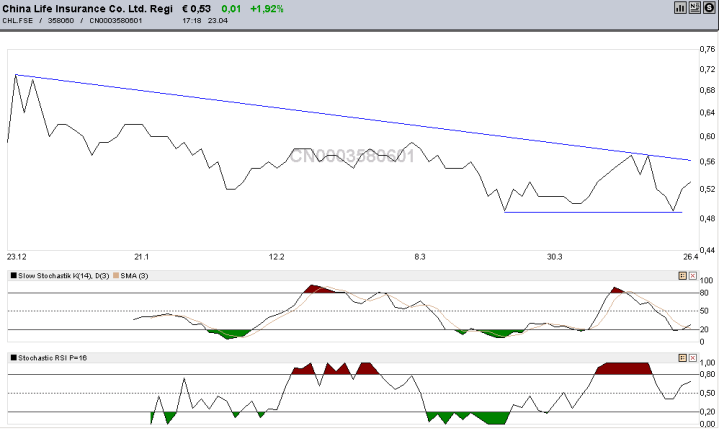Click the CN0003580601 ISIN in header
Image resolution: width=719 pixels, height=431 pixels.
pos(116,21)
